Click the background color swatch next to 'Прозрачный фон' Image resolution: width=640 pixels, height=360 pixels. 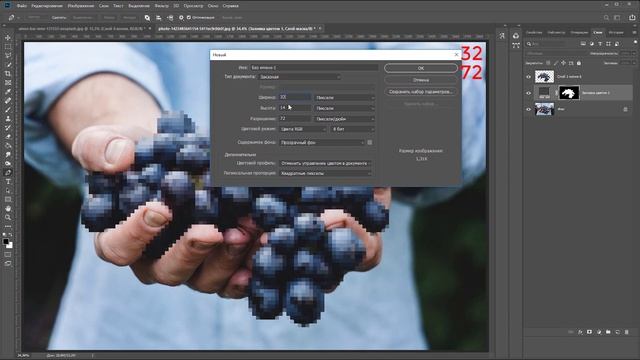[370, 142]
